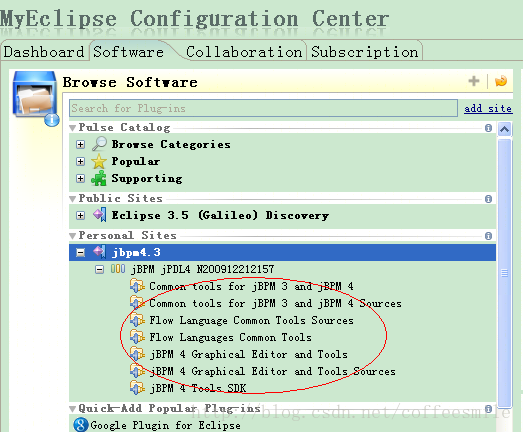The image size is (523, 432).
Task: Select jBPM jPDL4 N200912212157 label
Action: click(202, 269)
